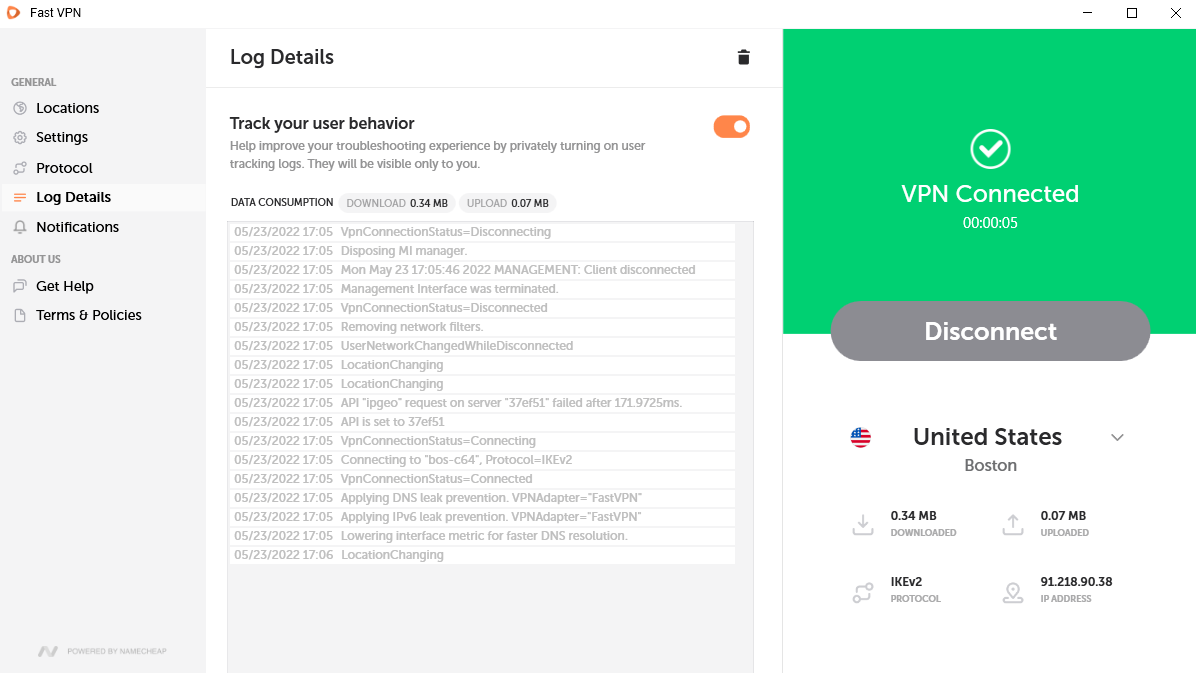The width and height of the screenshot is (1196, 673).
Task: Click the United States flag icon
Action: coord(860,437)
